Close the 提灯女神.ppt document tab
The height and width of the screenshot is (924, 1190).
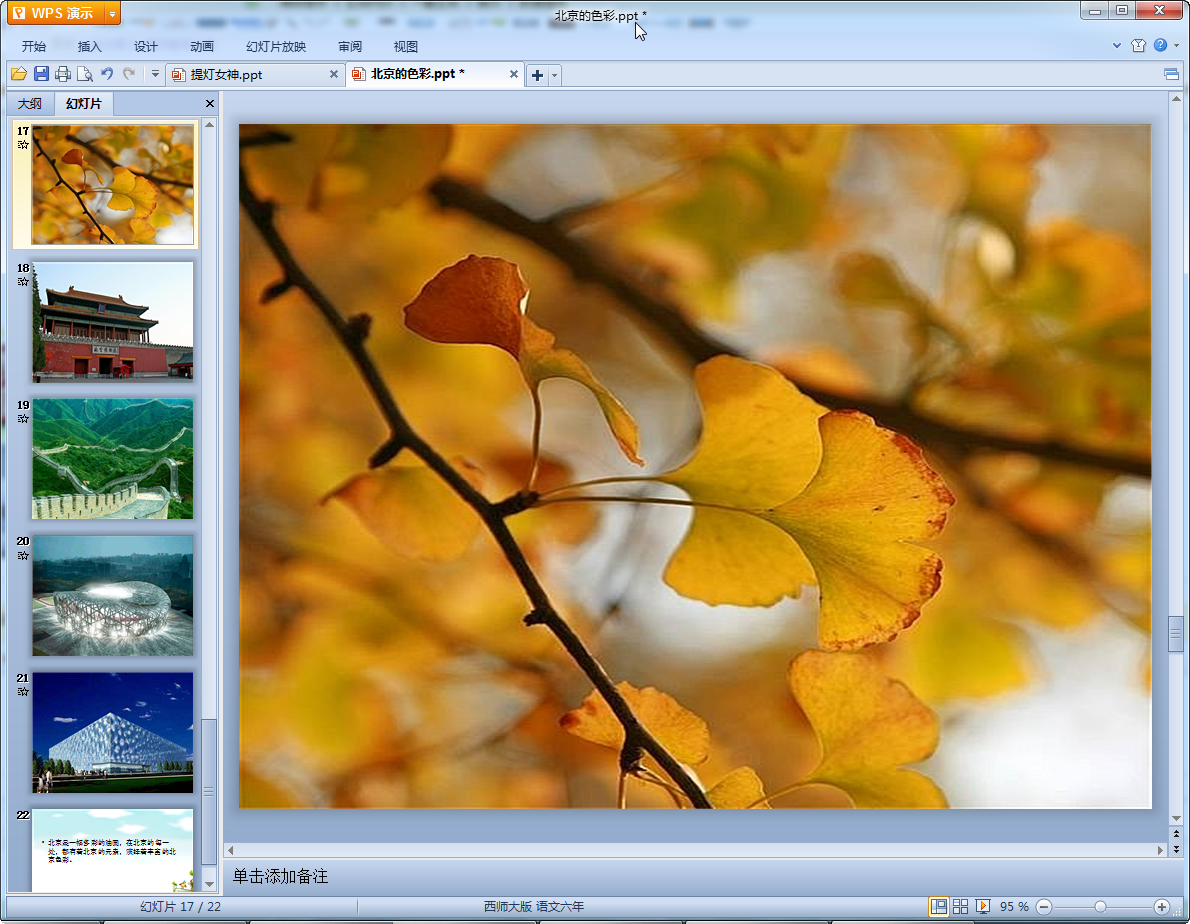[334, 74]
